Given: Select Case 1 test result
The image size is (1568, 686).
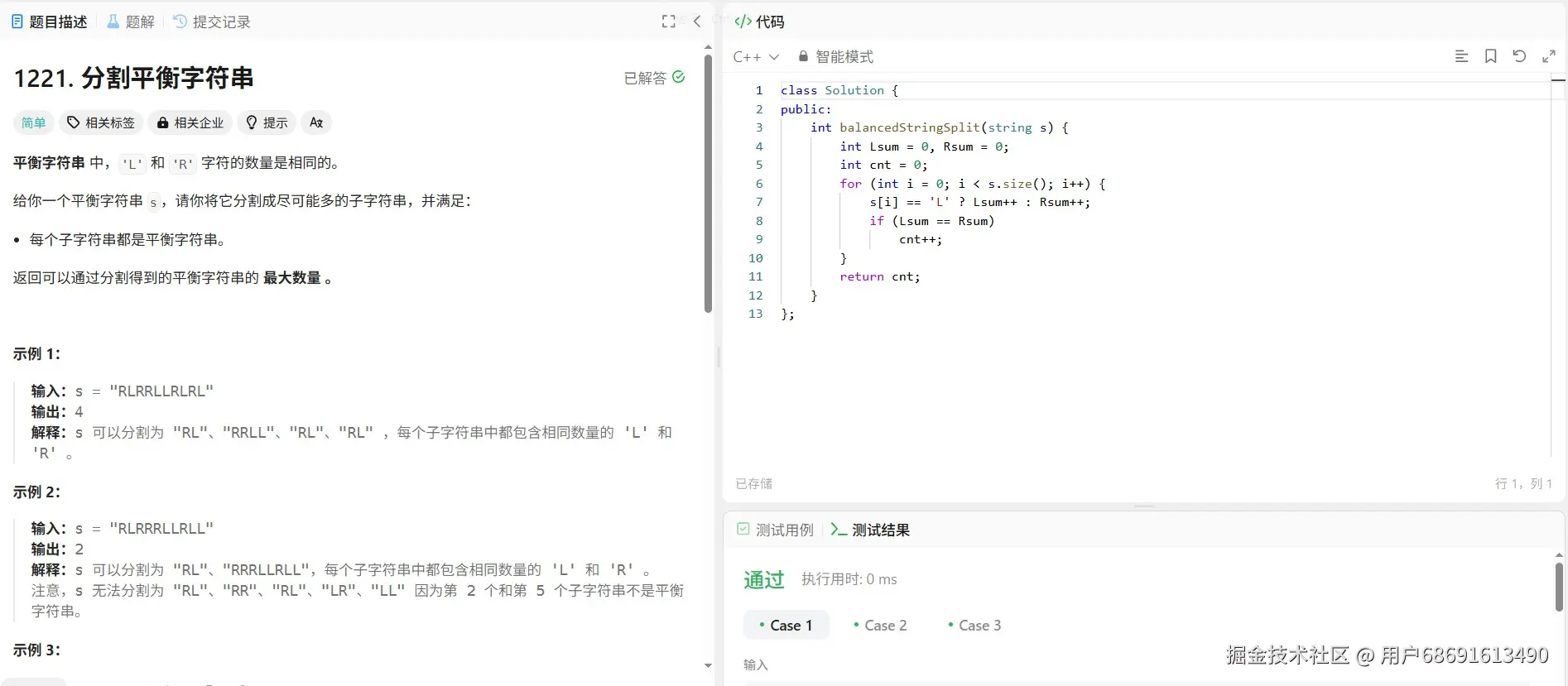Looking at the screenshot, I should (786, 626).
